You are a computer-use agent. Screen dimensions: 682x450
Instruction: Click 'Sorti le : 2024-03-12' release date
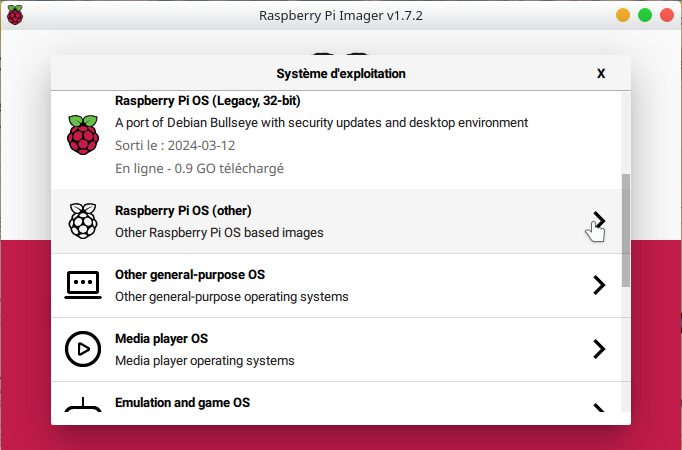pyautogui.click(x=175, y=146)
